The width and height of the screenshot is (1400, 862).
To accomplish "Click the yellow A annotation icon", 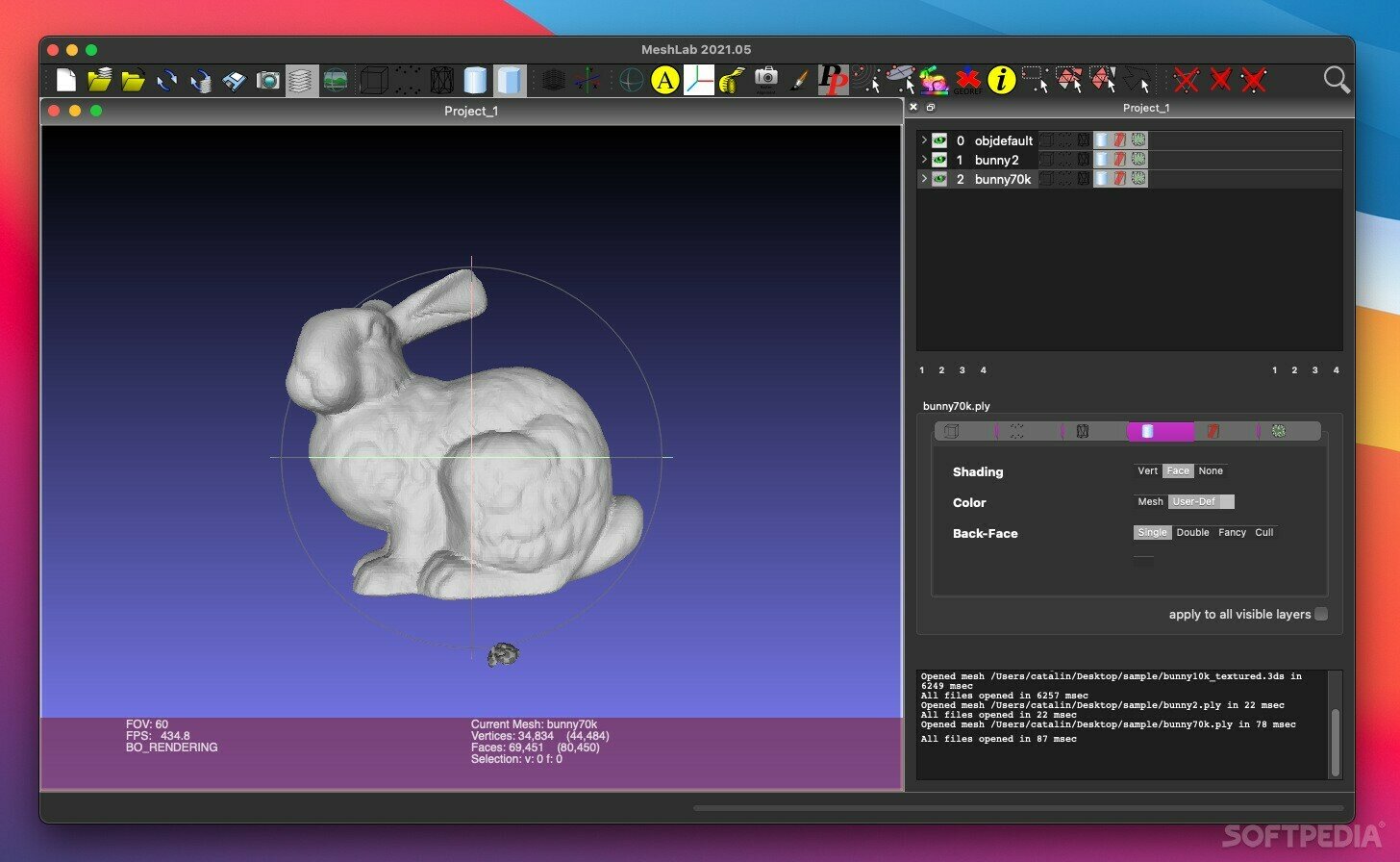I will [664, 81].
